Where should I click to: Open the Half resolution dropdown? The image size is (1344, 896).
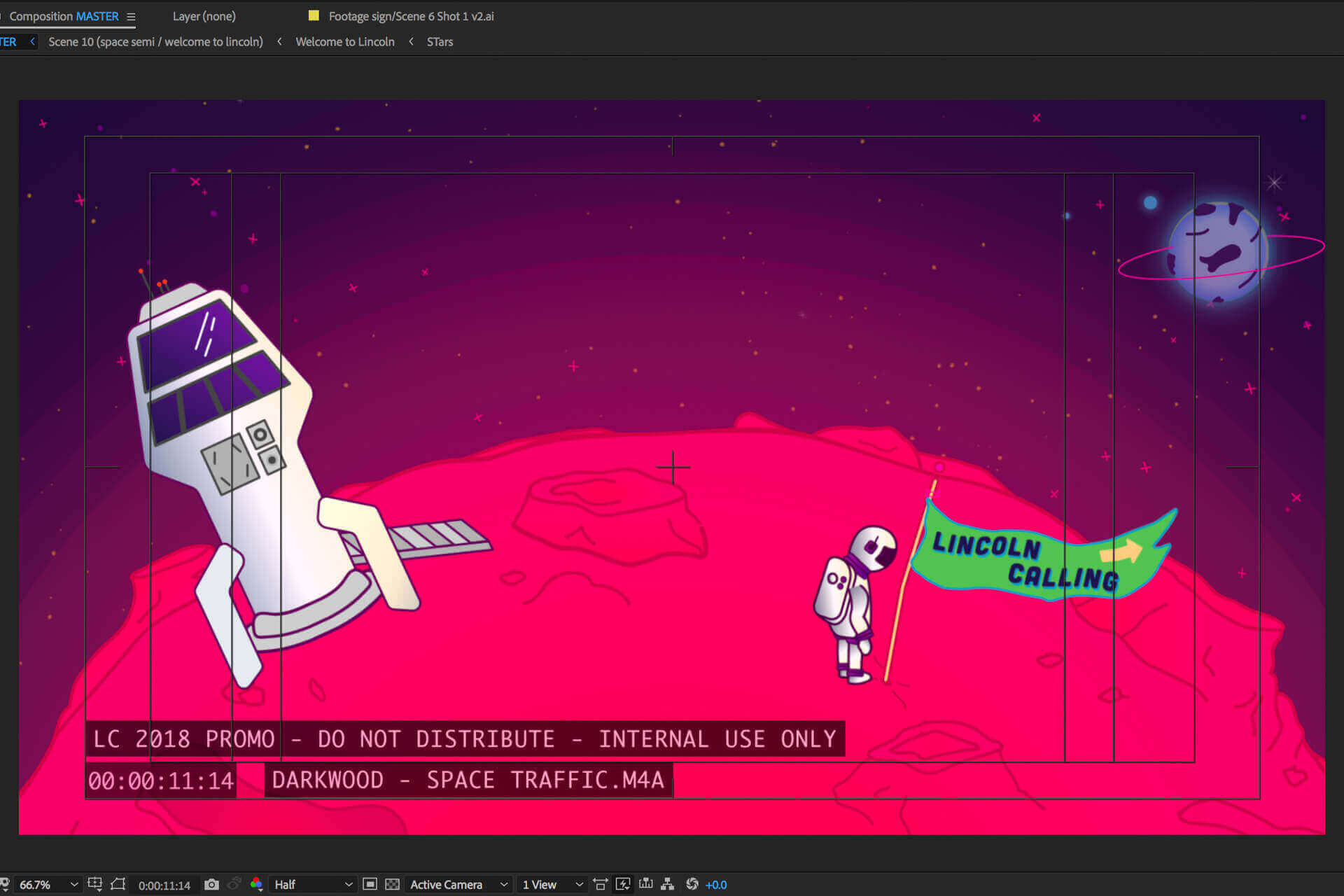(x=313, y=885)
